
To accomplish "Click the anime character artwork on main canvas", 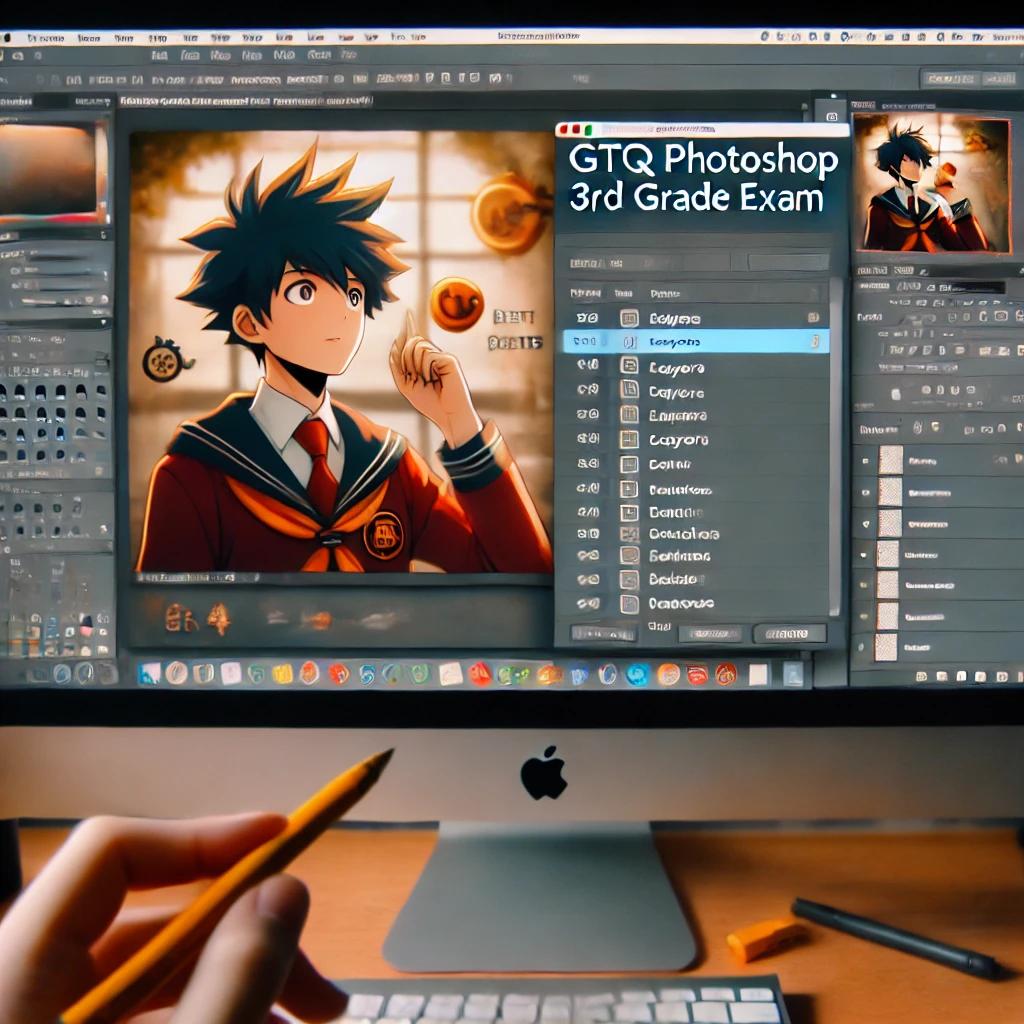I will coord(342,352).
